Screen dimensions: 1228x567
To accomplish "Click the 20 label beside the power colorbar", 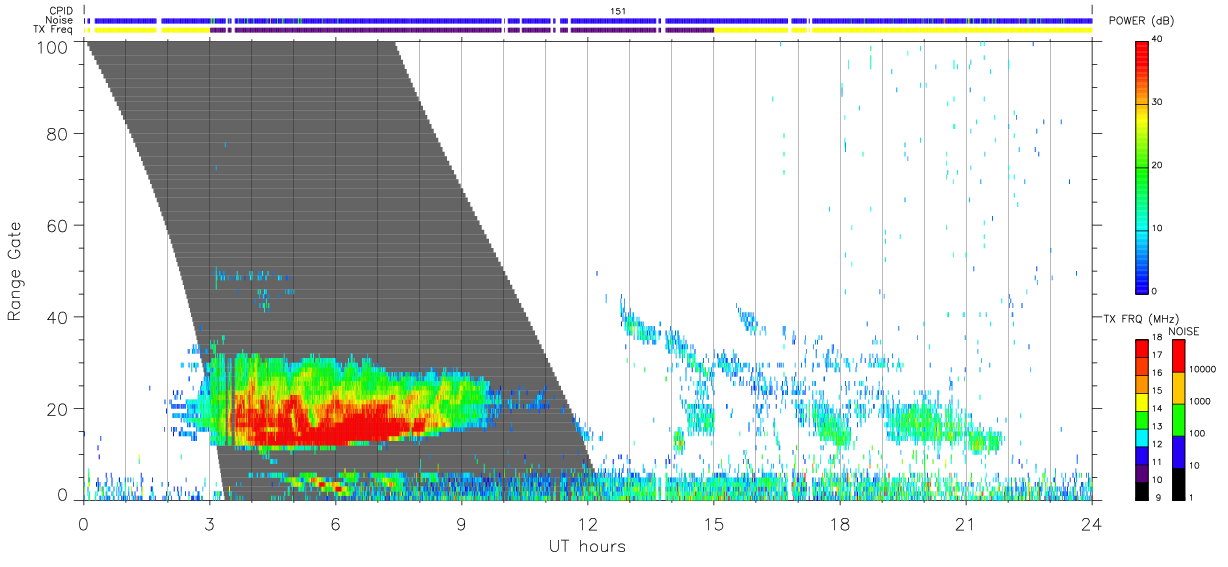I will click(x=1158, y=166).
